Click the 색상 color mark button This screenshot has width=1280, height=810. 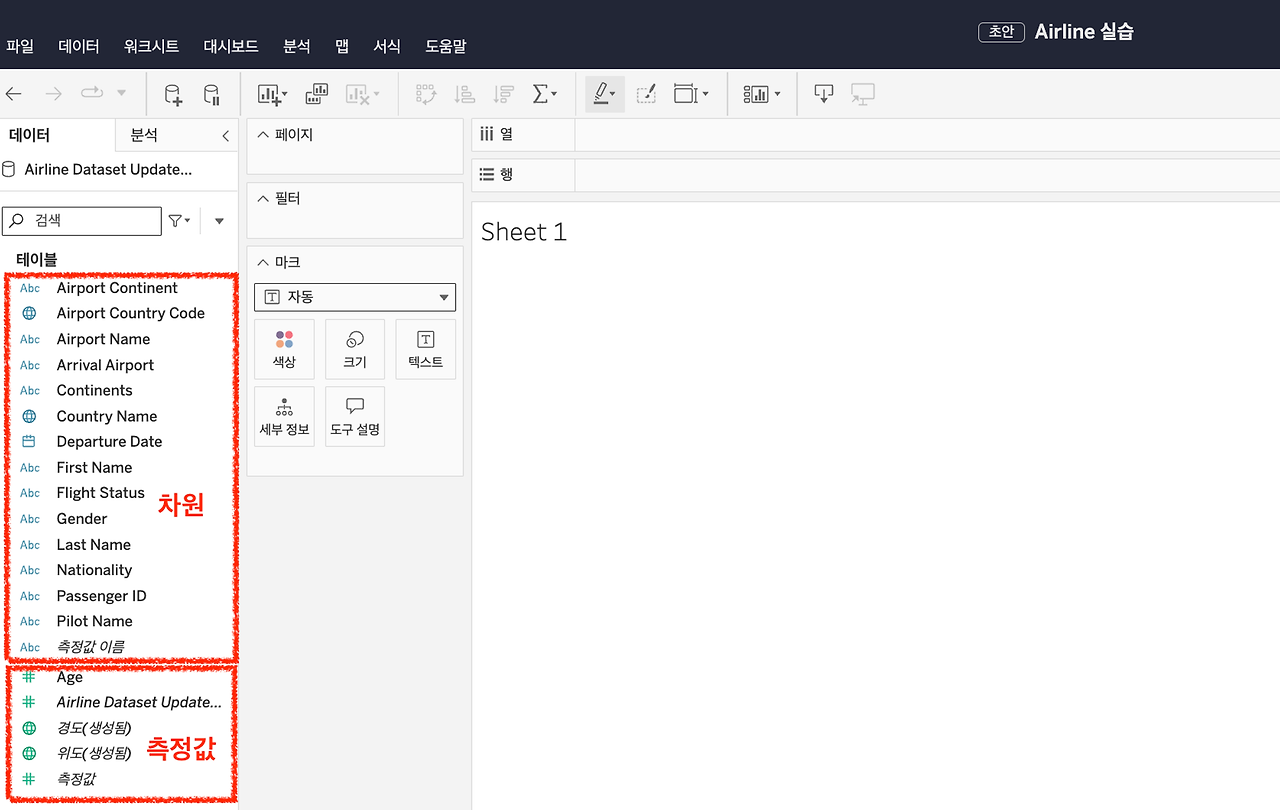click(284, 349)
